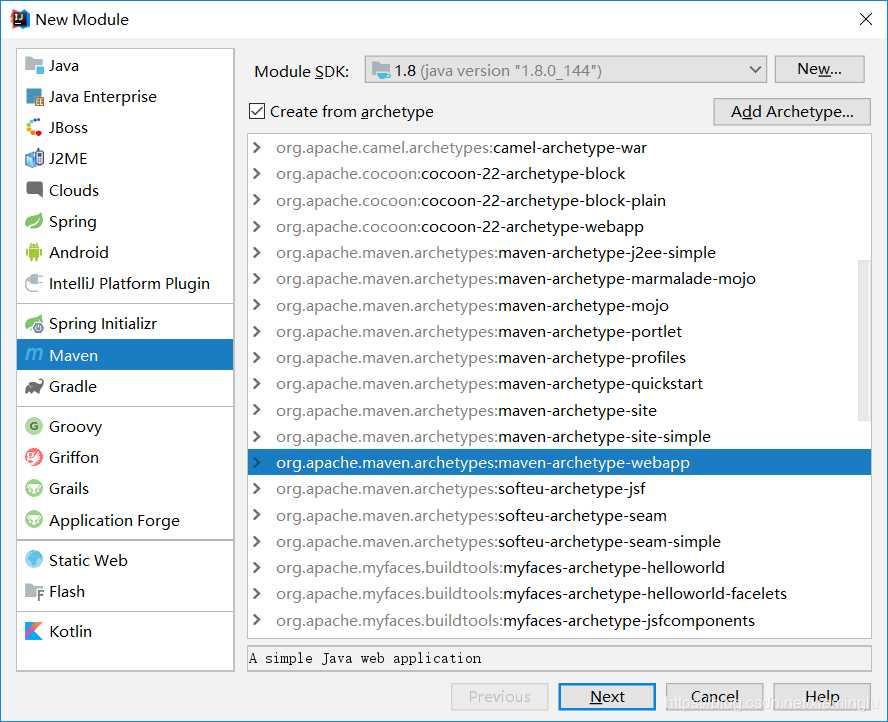This screenshot has width=888, height=722.
Task: Click the Java folder icon
Action: pos(34,66)
